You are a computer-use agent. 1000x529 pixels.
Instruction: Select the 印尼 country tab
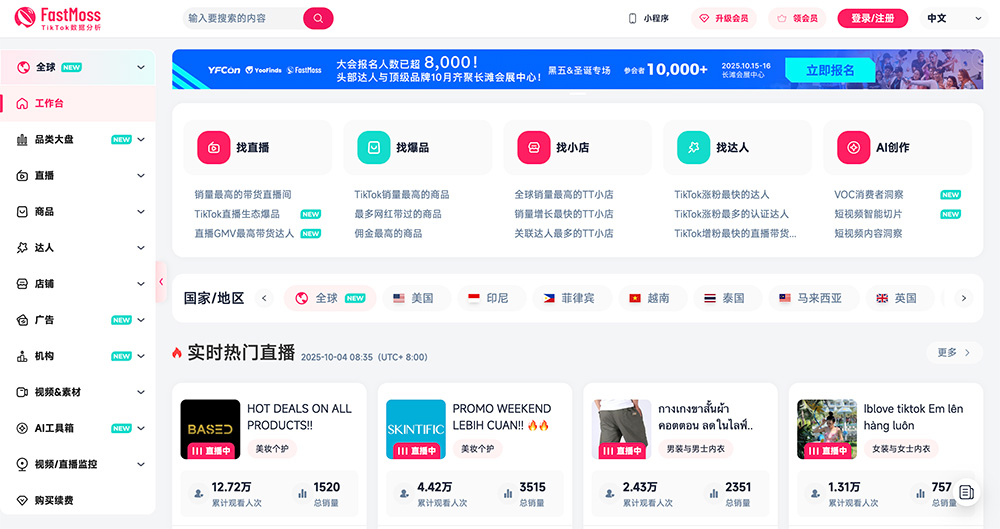(492, 298)
